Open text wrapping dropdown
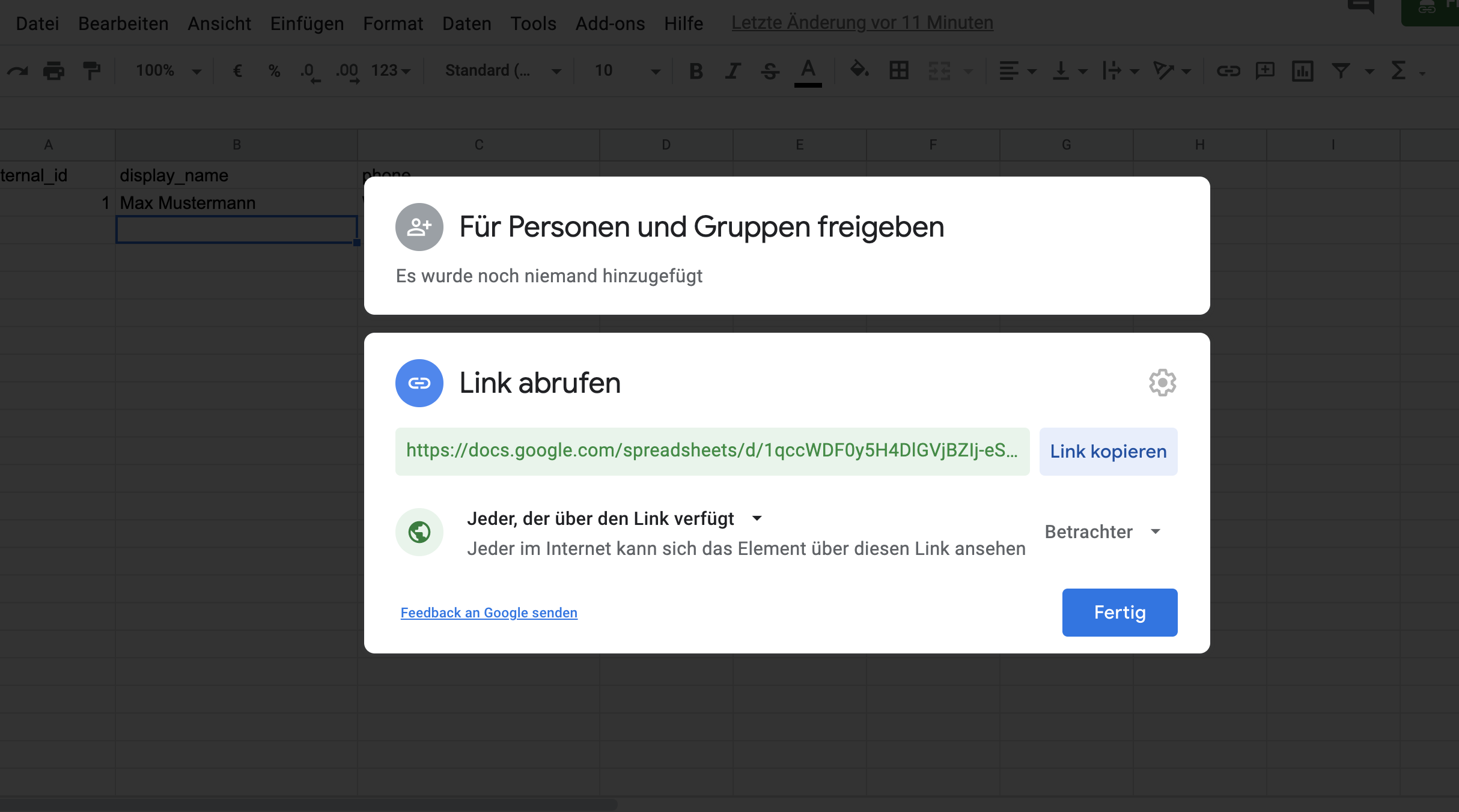 [x=1121, y=71]
